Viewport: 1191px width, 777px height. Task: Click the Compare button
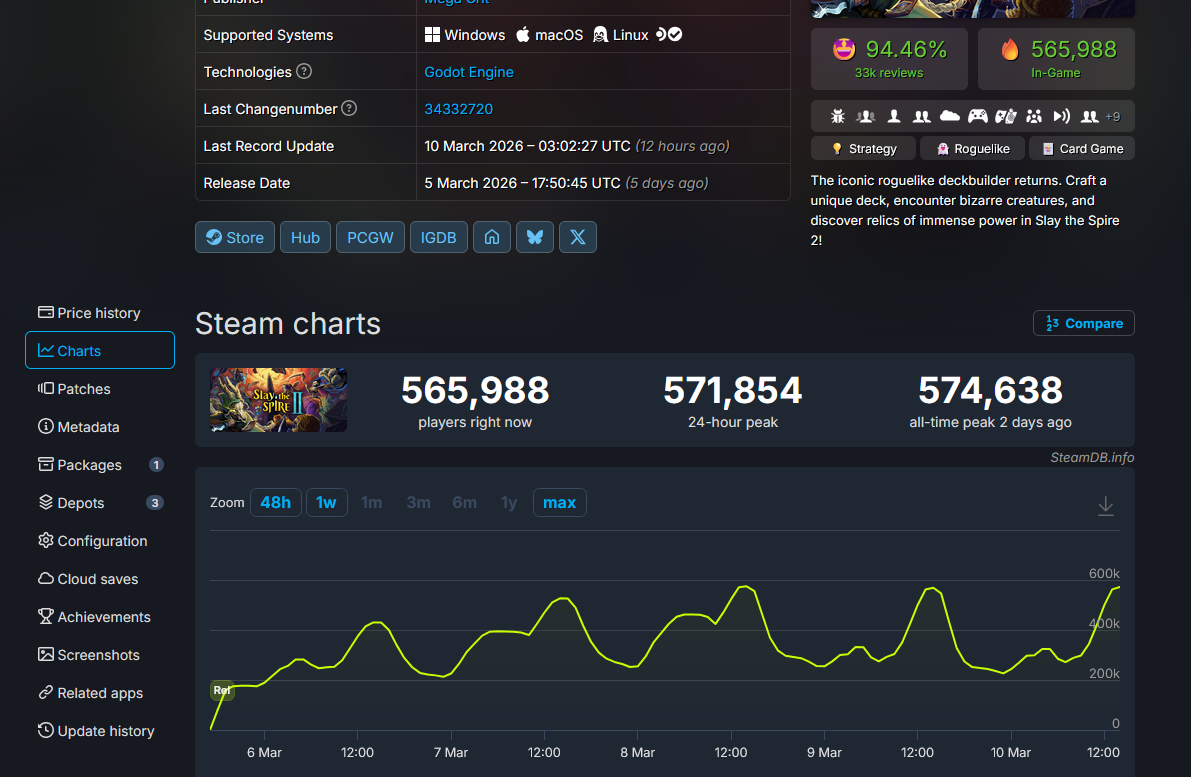pyautogui.click(x=1084, y=323)
